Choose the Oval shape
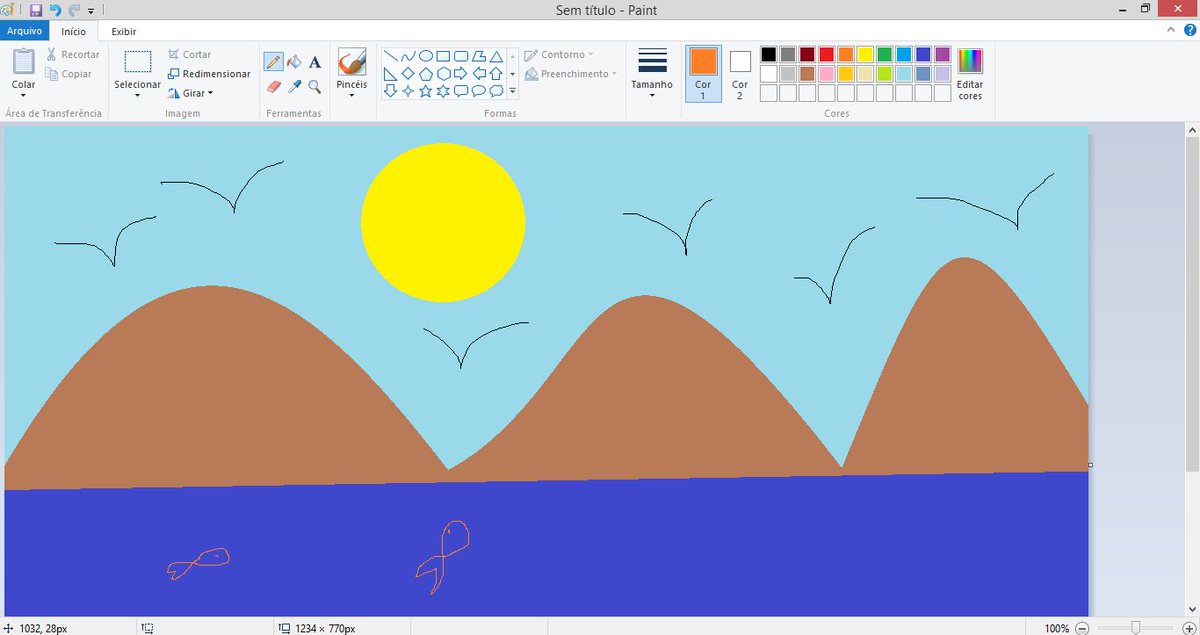Image resolution: width=1200 pixels, height=635 pixels. click(x=426, y=56)
